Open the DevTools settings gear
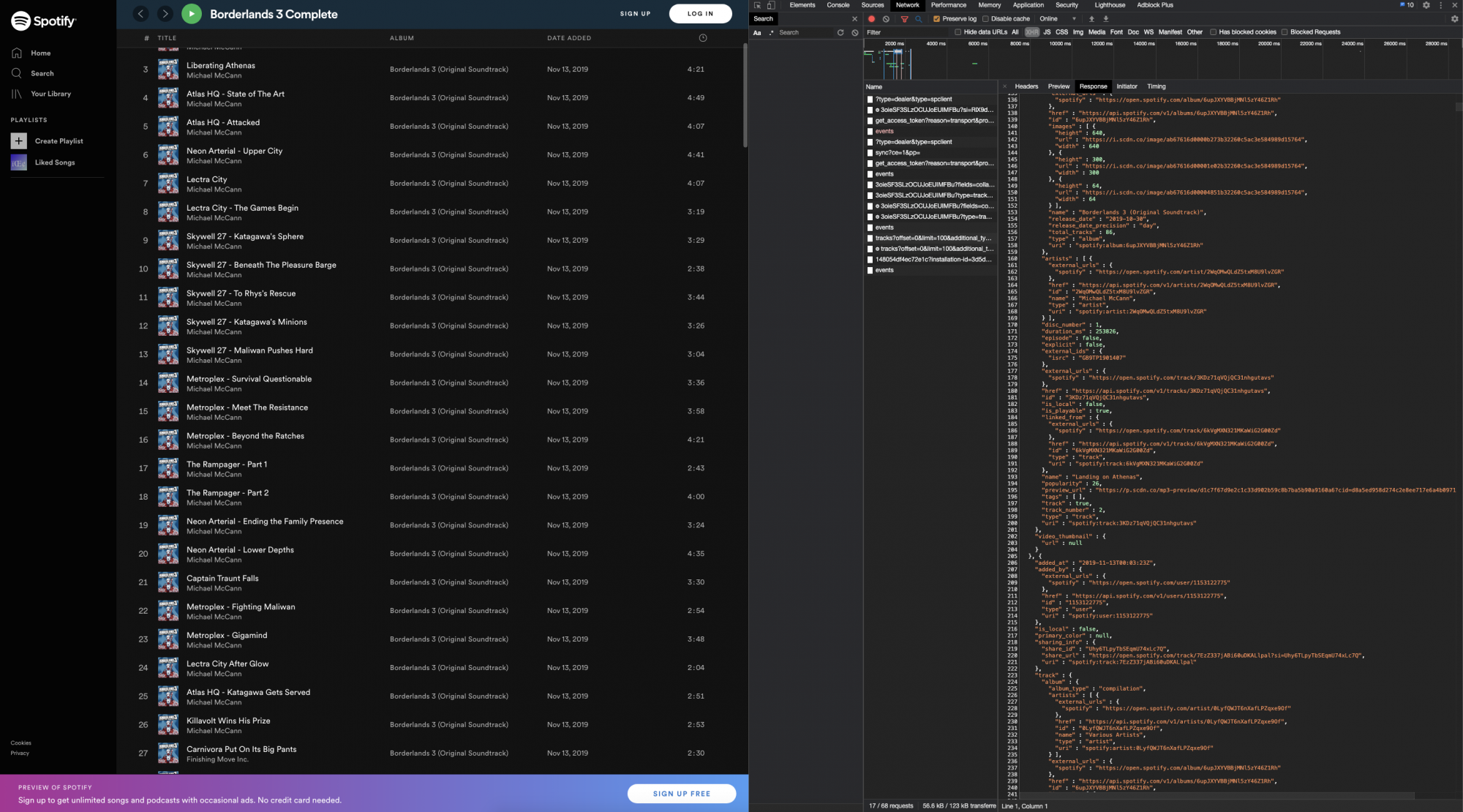Viewport: 1463px width, 812px height. click(x=1426, y=5)
